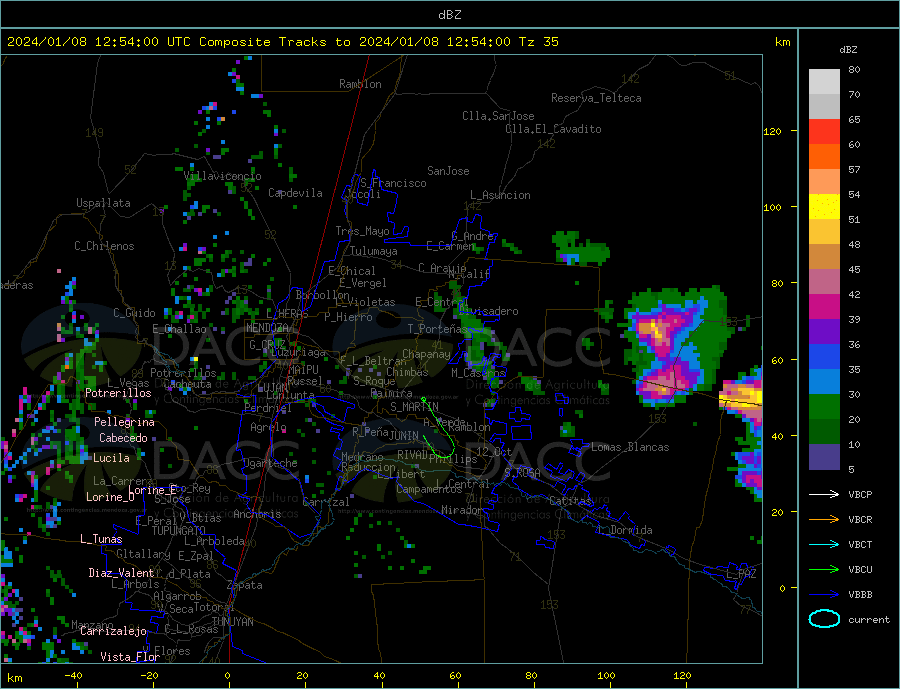Click the Catitas label on map
The width and height of the screenshot is (900, 689).
pos(570,501)
